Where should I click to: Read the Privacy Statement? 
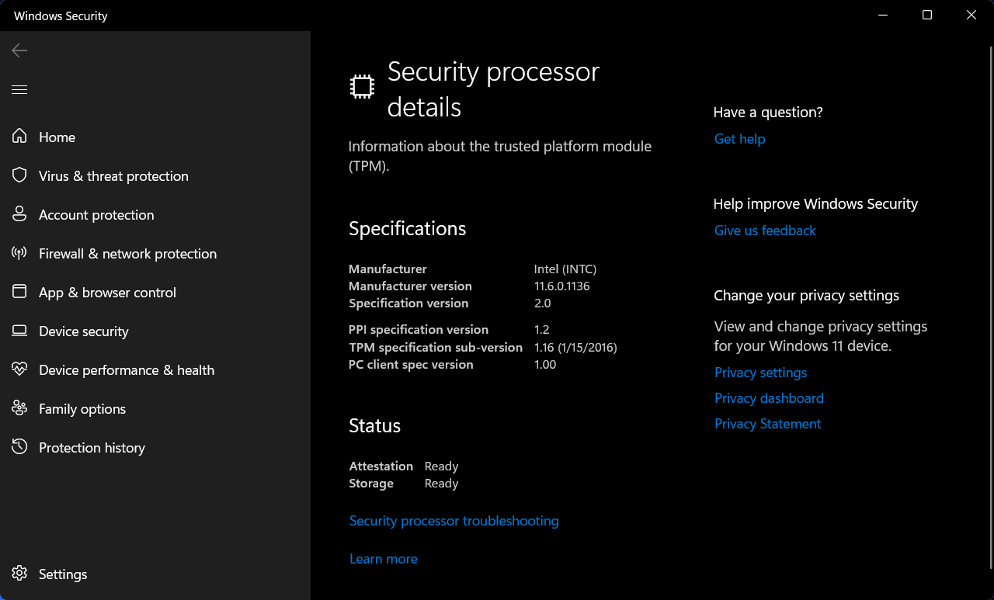(767, 423)
